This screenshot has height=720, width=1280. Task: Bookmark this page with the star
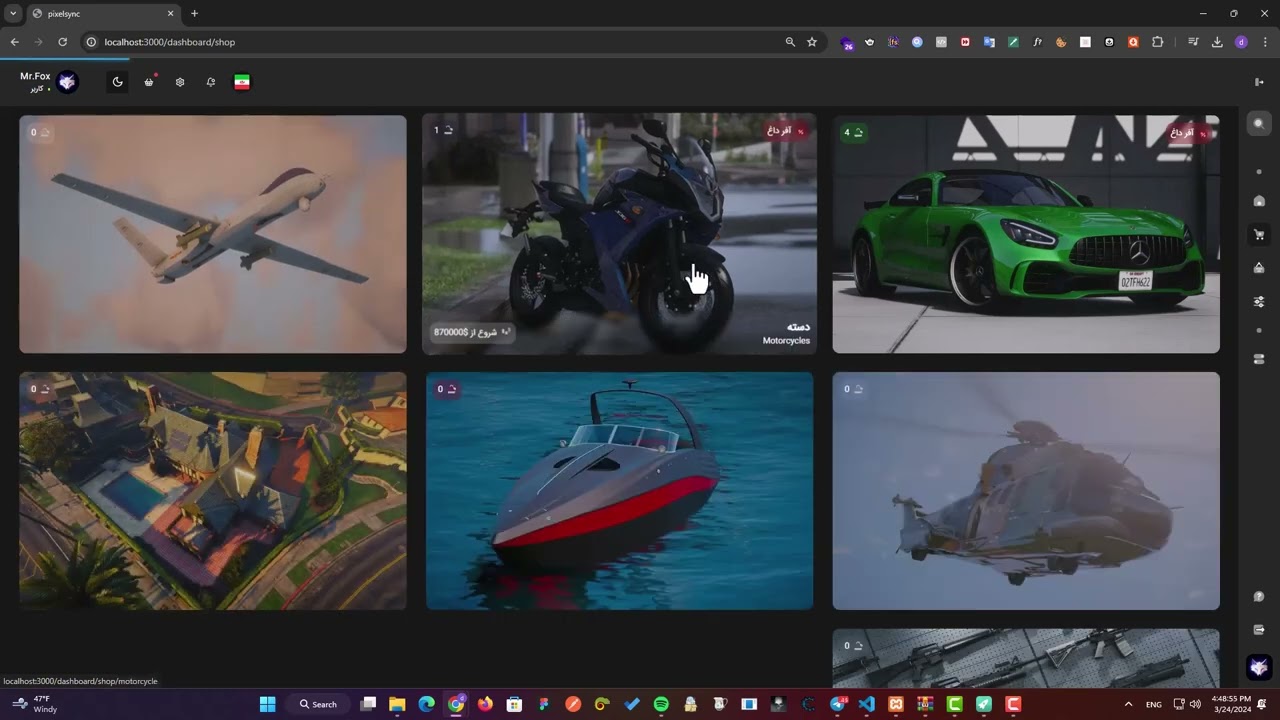812,42
